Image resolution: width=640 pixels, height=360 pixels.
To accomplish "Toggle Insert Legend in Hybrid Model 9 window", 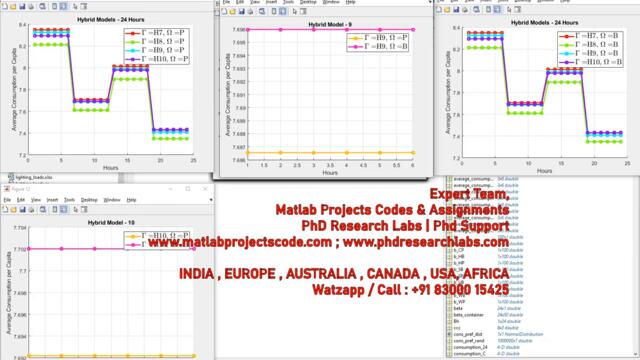I will tap(282, 11).
